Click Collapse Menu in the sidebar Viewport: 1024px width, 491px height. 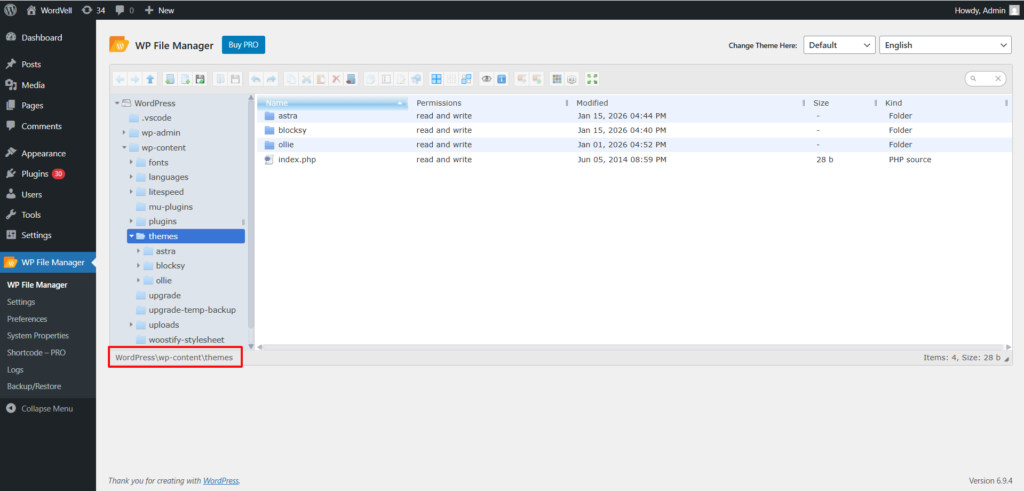point(40,409)
